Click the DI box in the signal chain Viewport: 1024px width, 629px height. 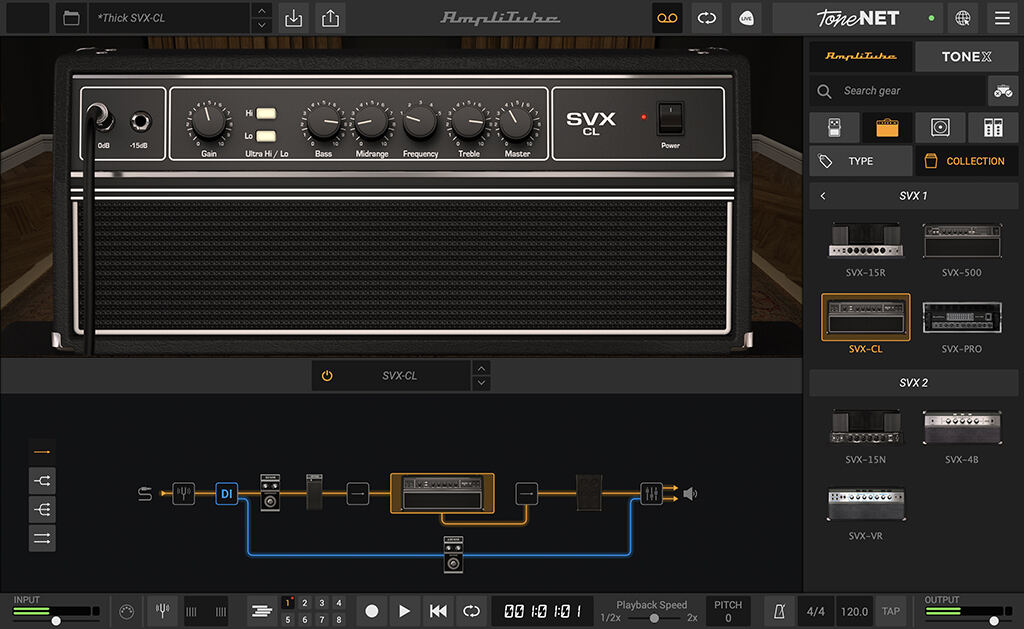click(x=227, y=493)
